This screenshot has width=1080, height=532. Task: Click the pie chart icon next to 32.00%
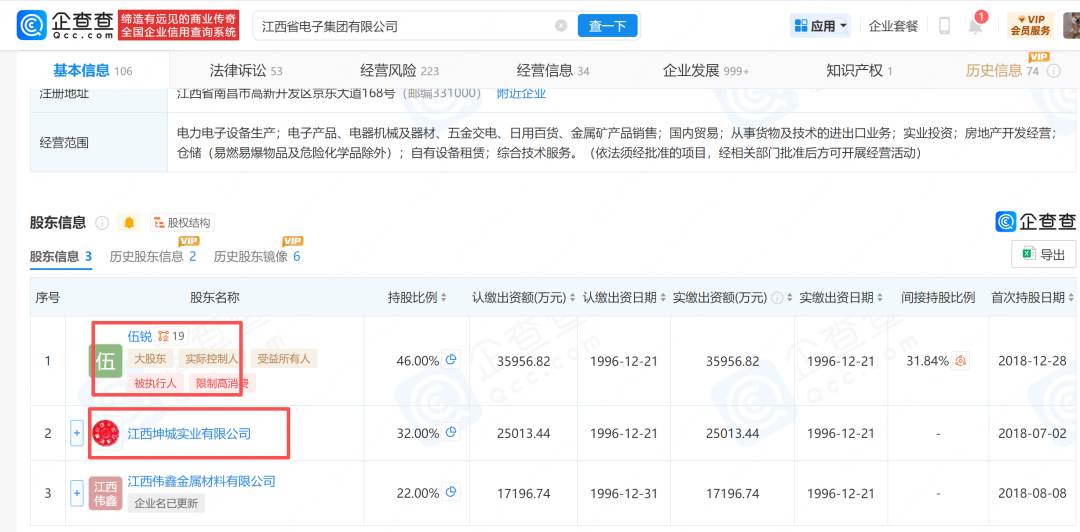pos(451,433)
